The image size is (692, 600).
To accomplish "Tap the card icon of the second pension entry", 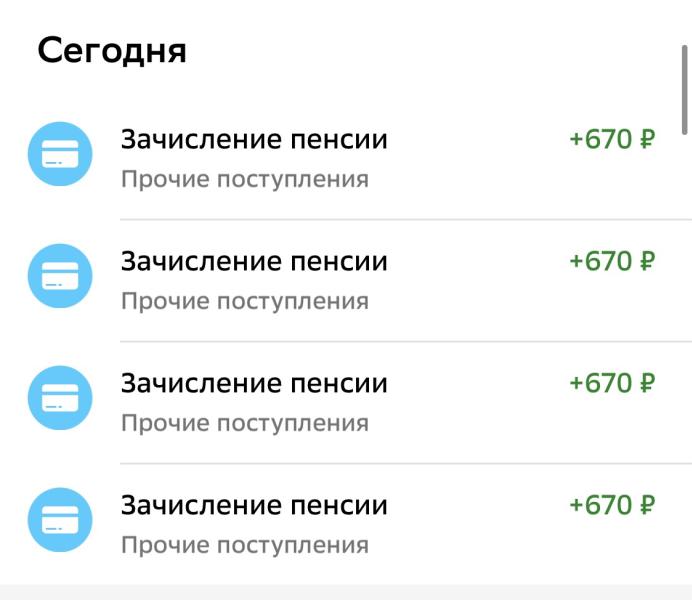I will pos(60,276).
